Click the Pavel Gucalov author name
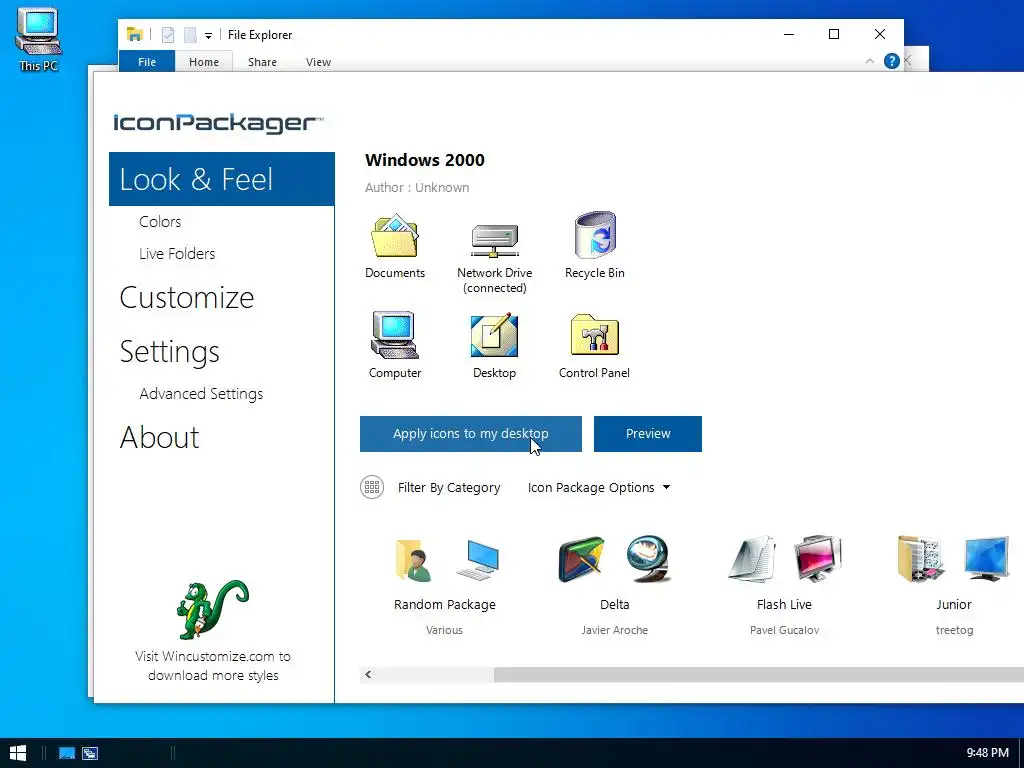Screen dimensions: 1024x768 (x=784, y=630)
